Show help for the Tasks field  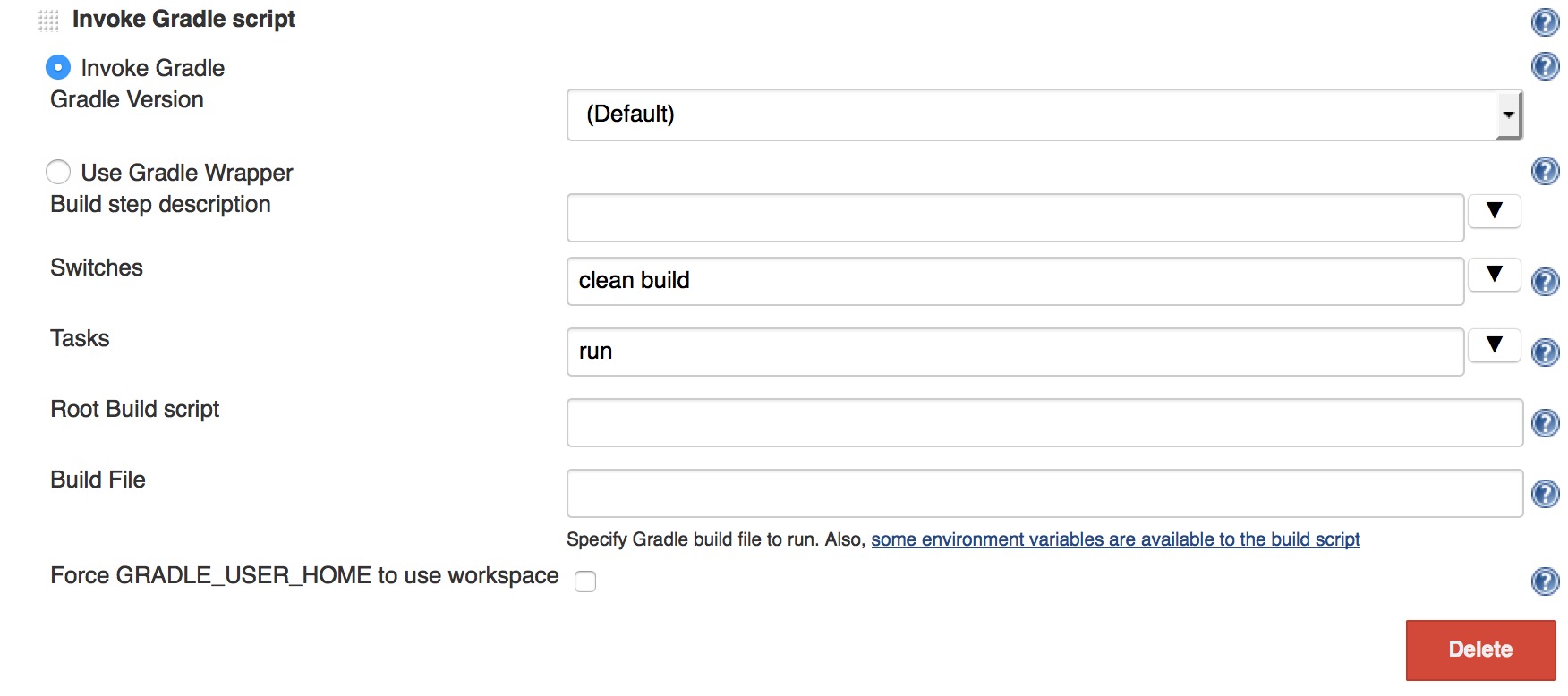point(1545,352)
